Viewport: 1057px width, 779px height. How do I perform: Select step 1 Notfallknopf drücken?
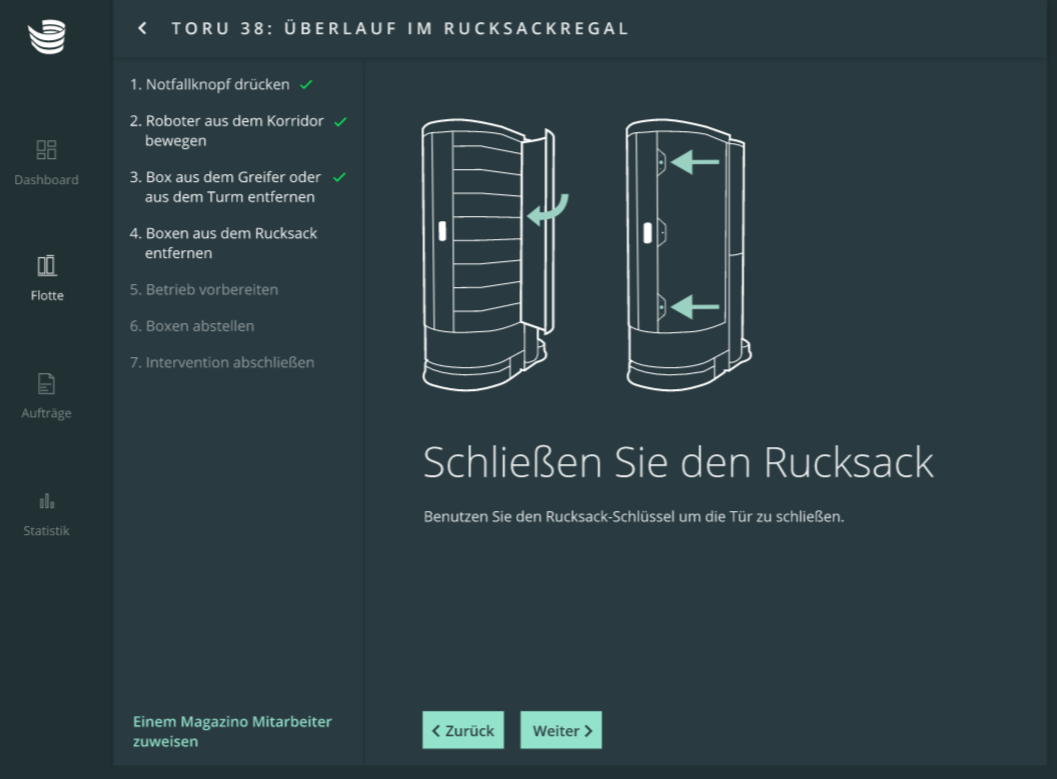pos(210,85)
